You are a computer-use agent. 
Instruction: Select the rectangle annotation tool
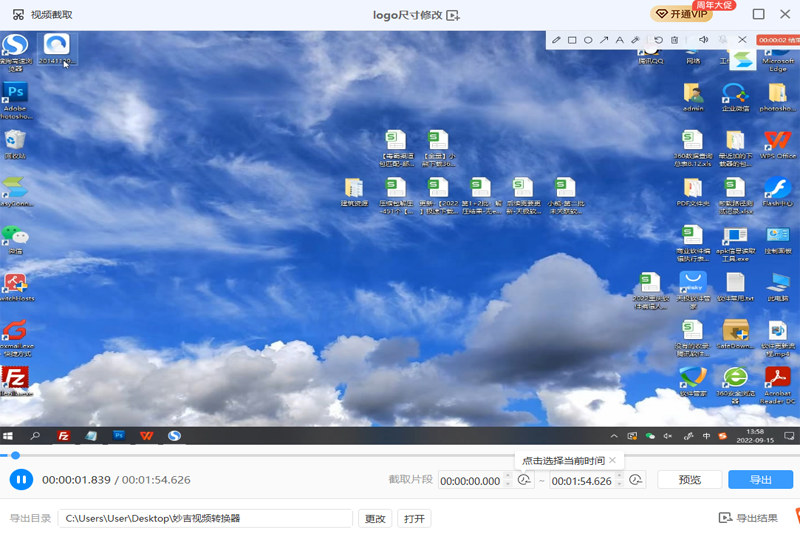(x=572, y=40)
